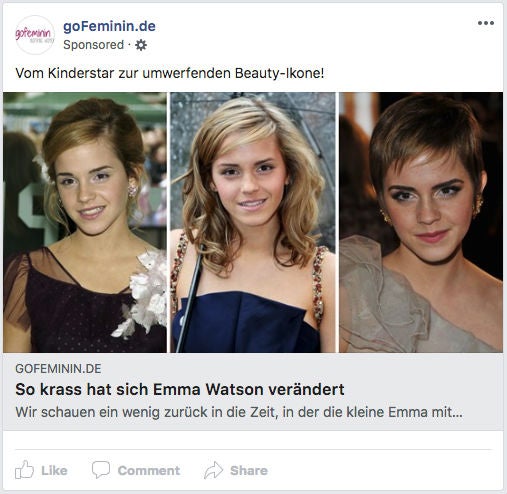The height and width of the screenshot is (494, 507).
Task: Click the Like button label
Action: point(54,470)
